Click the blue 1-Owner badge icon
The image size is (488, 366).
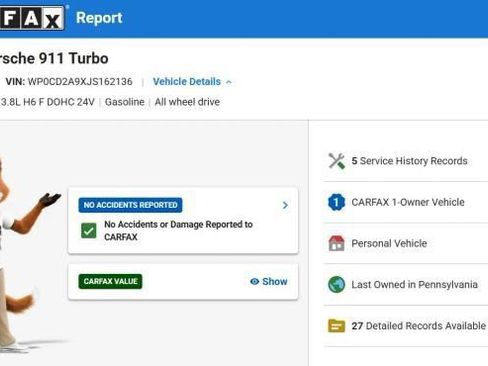tap(336, 202)
